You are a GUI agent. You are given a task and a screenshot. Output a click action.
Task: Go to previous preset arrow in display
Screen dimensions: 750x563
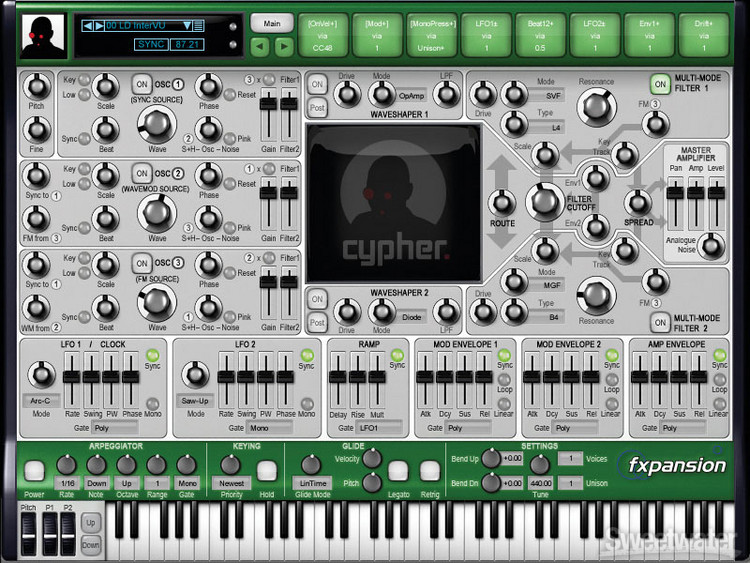point(87,25)
